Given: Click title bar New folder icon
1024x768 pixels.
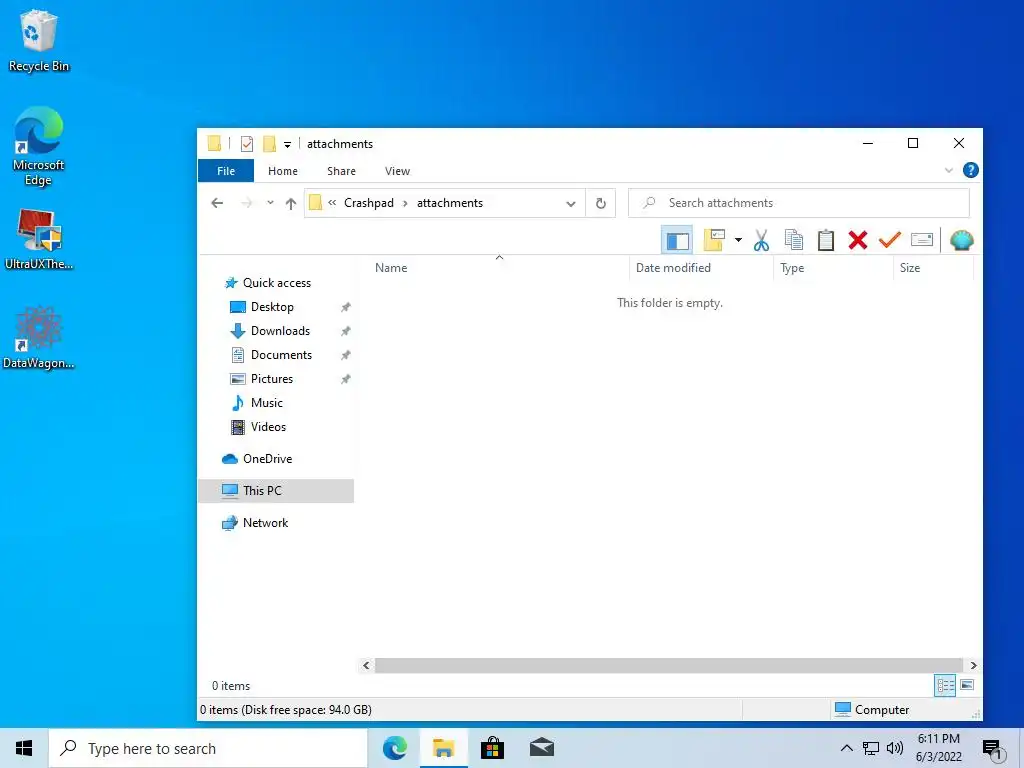Looking at the screenshot, I should (x=269, y=144).
